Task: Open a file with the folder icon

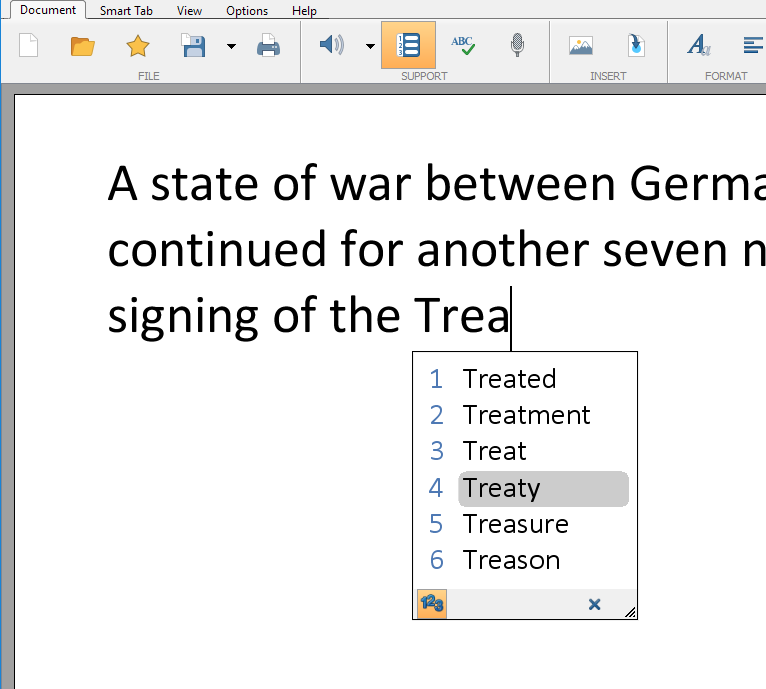Action: tap(83, 45)
